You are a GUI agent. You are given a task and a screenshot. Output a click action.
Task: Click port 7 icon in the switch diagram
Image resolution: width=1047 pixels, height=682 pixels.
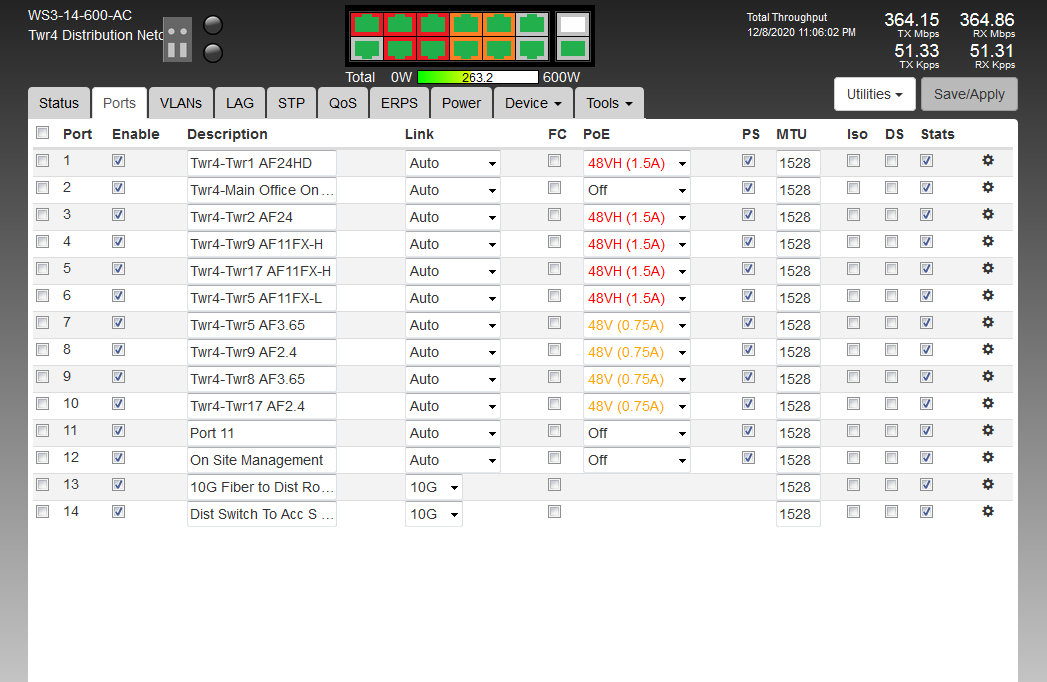pos(465,24)
